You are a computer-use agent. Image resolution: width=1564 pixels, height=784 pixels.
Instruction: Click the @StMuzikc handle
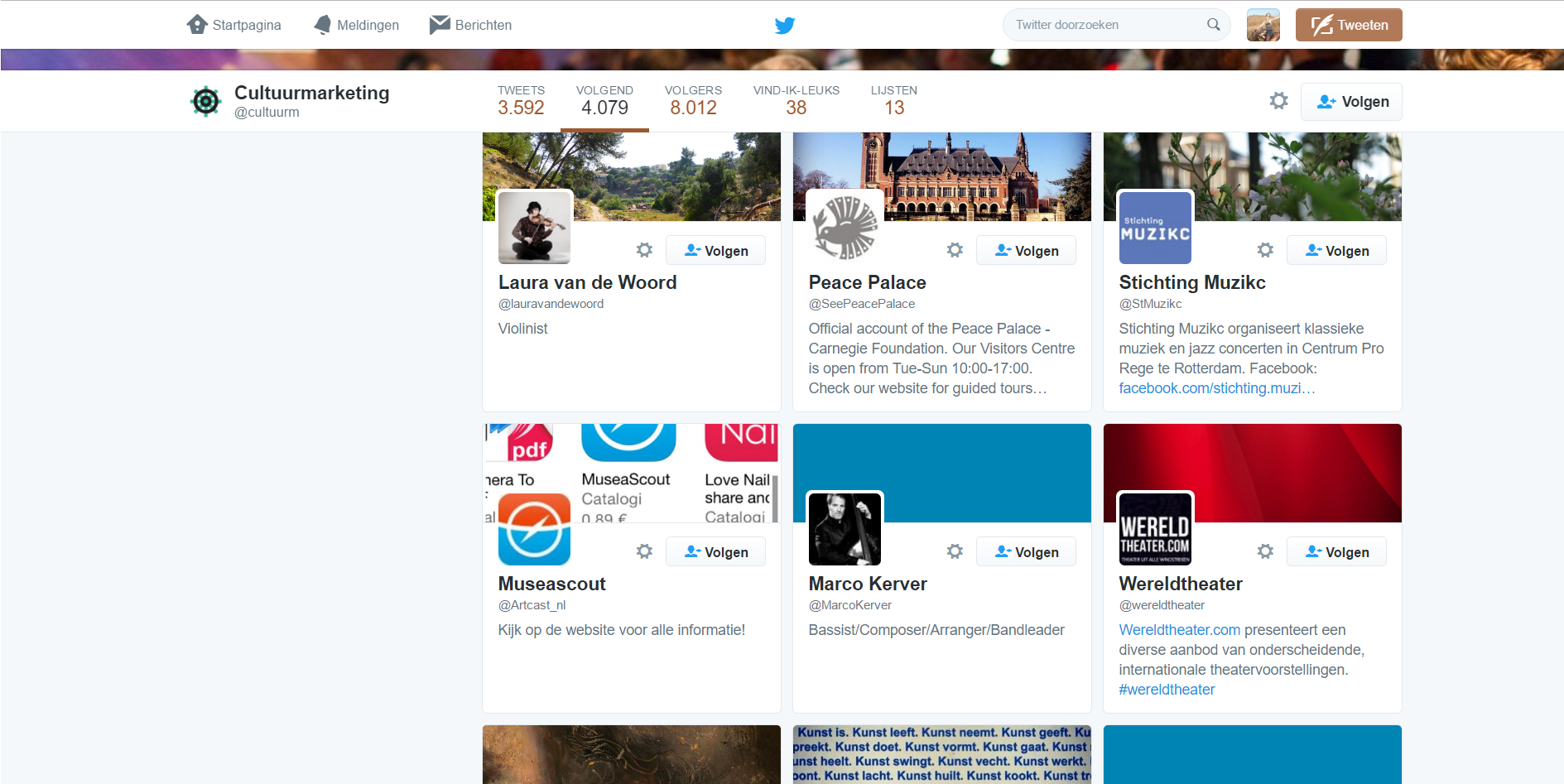pos(1150,304)
